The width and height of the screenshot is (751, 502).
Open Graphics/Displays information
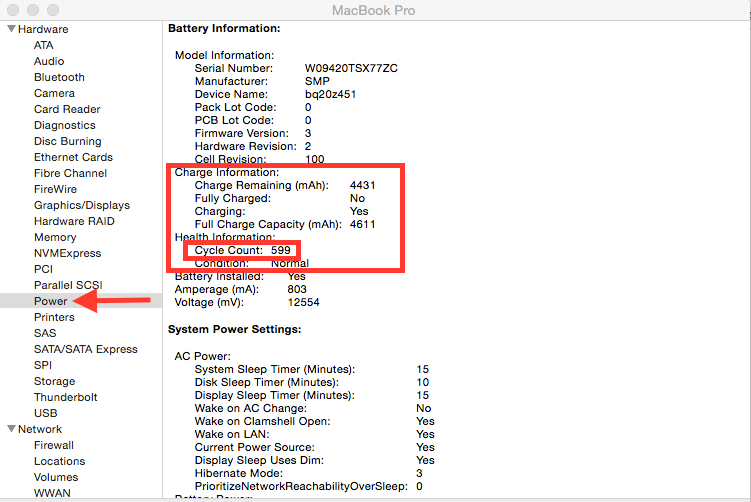point(82,205)
